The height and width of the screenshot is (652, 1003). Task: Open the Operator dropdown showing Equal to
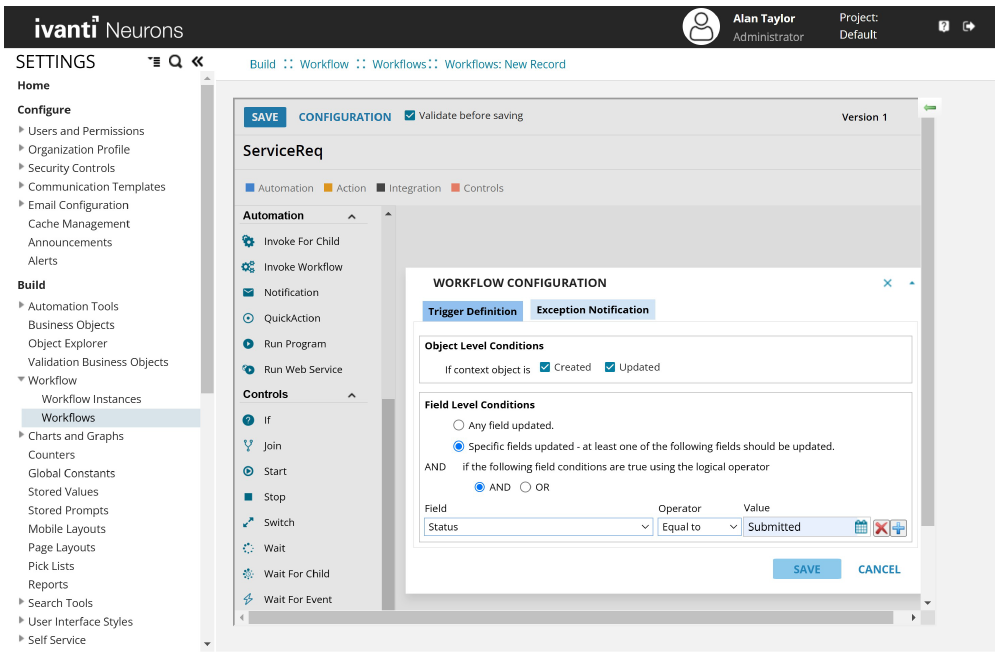pos(699,527)
